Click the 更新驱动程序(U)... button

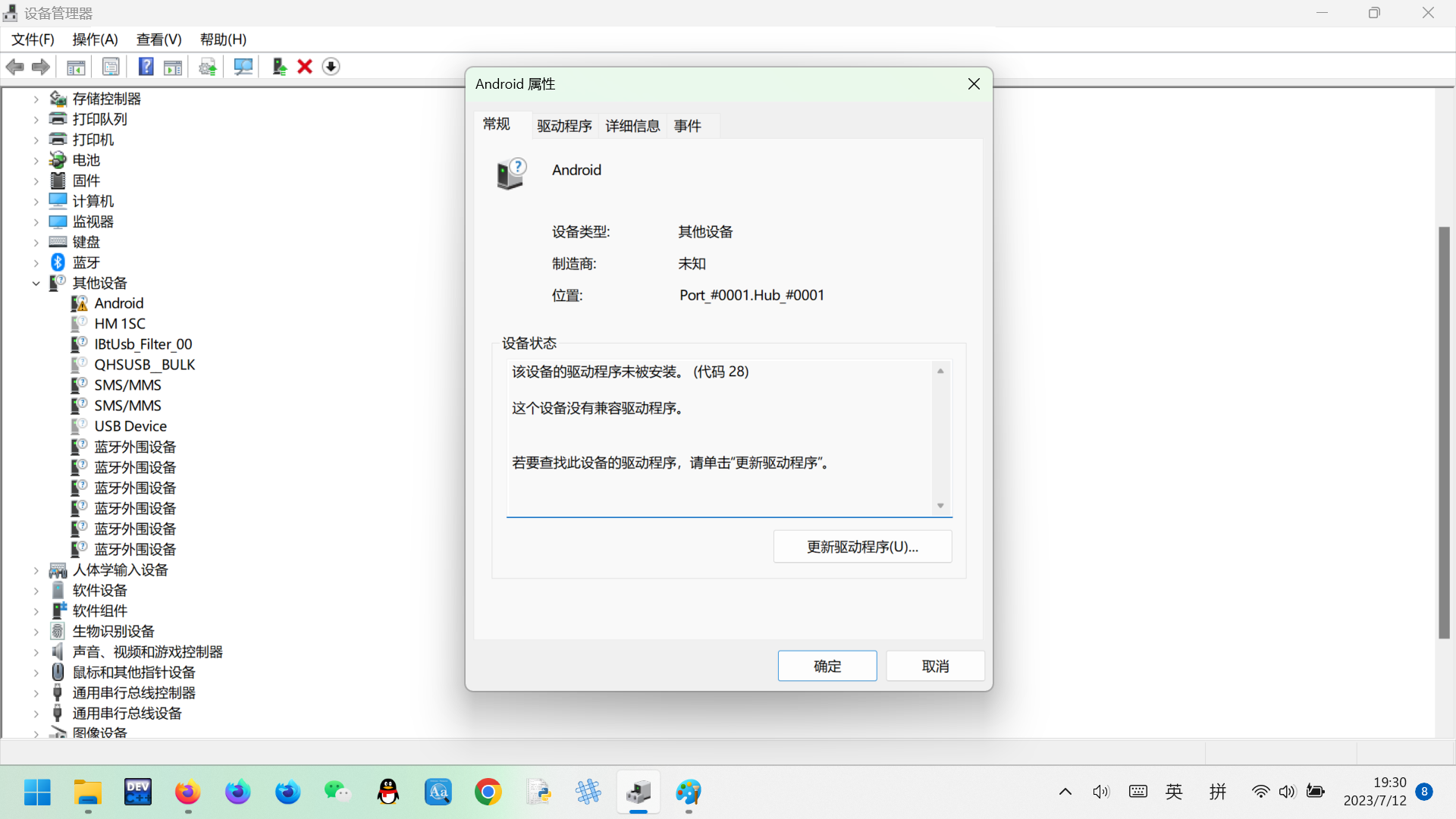click(x=862, y=547)
